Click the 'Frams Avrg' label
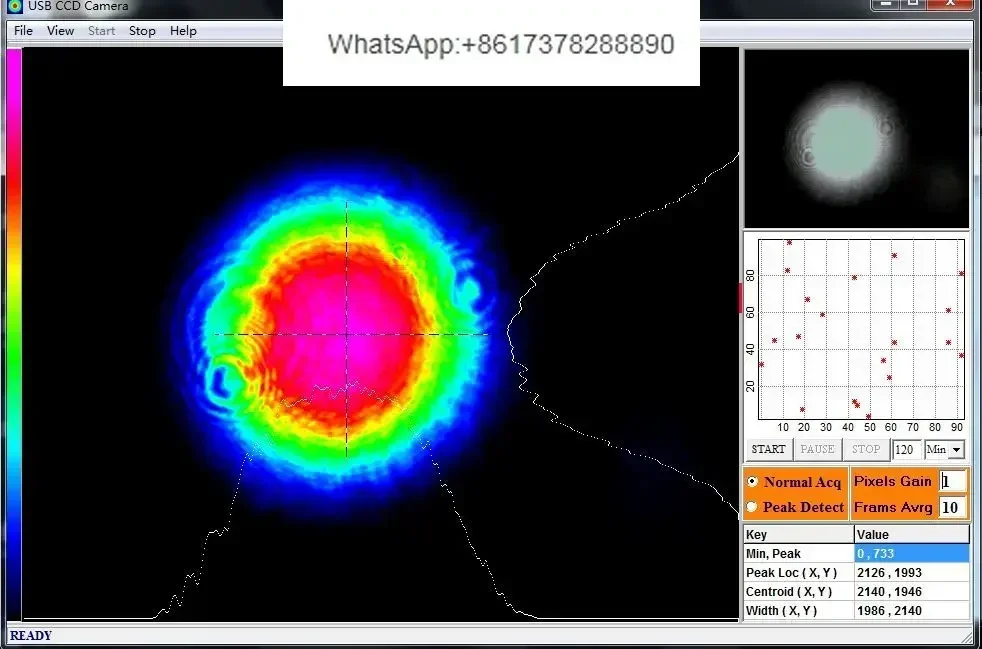The height and width of the screenshot is (649, 982). click(x=893, y=507)
